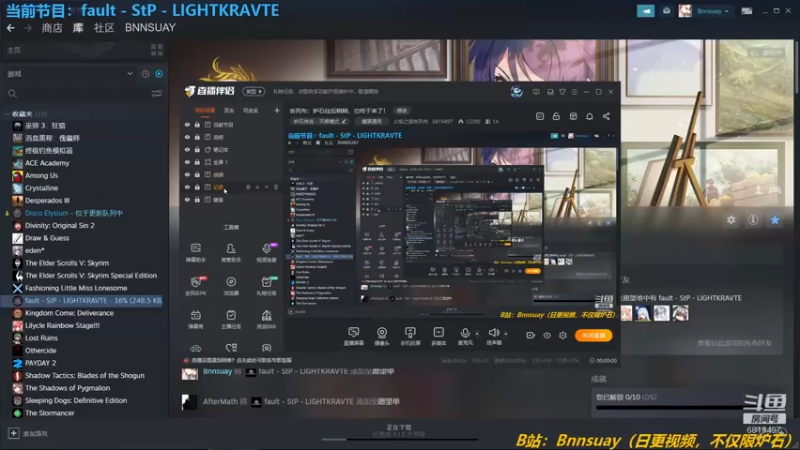Select the first orange scene tab
The image size is (800, 450).
point(205,110)
